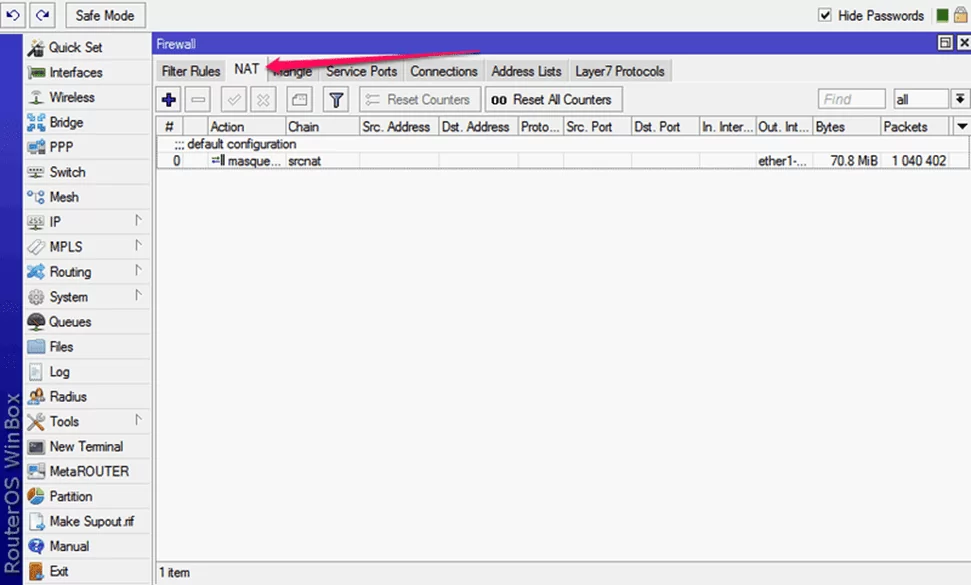Click the remove rule minus icon

tap(198, 100)
